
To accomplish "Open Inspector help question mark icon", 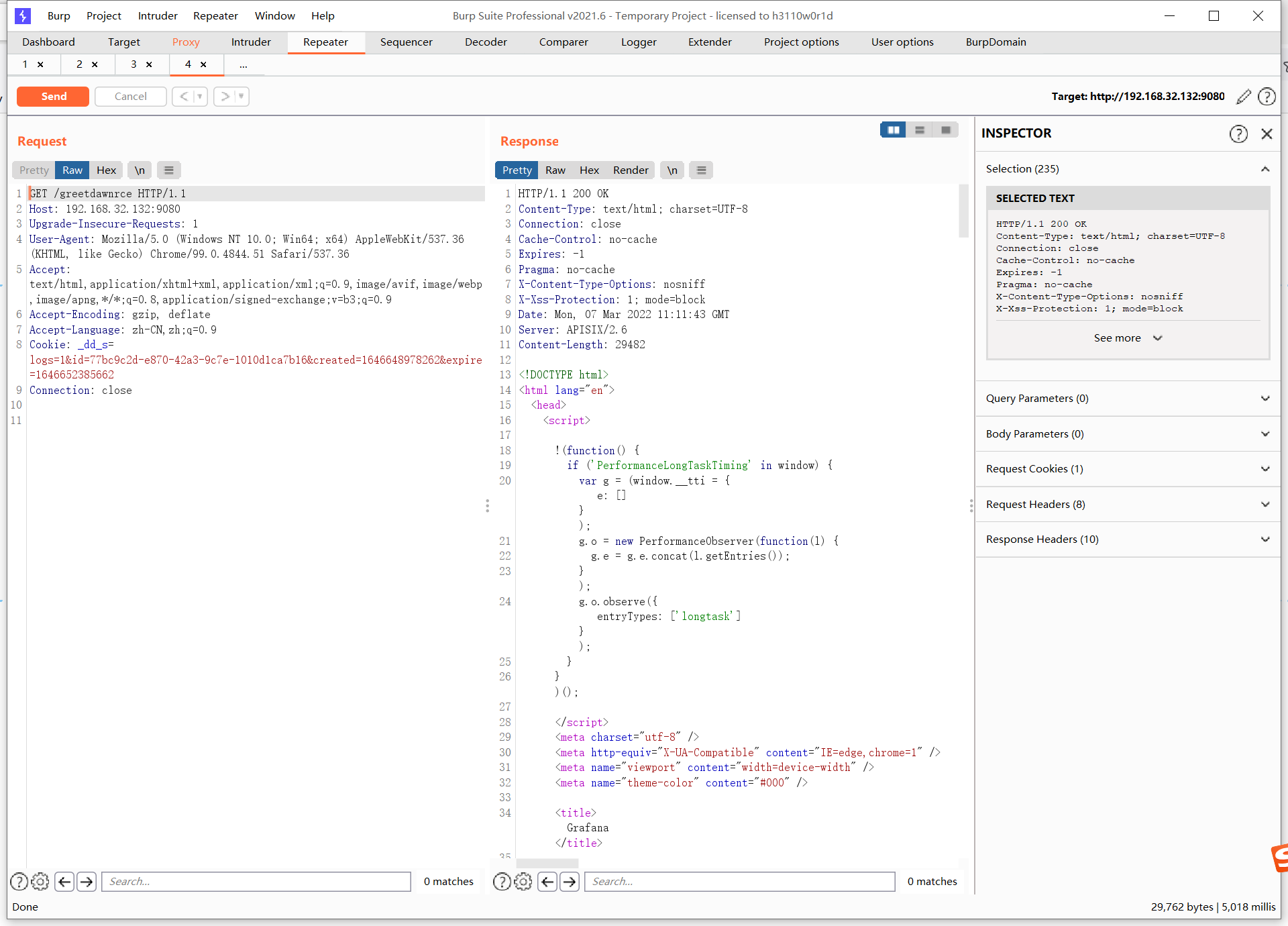I will tap(1238, 134).
